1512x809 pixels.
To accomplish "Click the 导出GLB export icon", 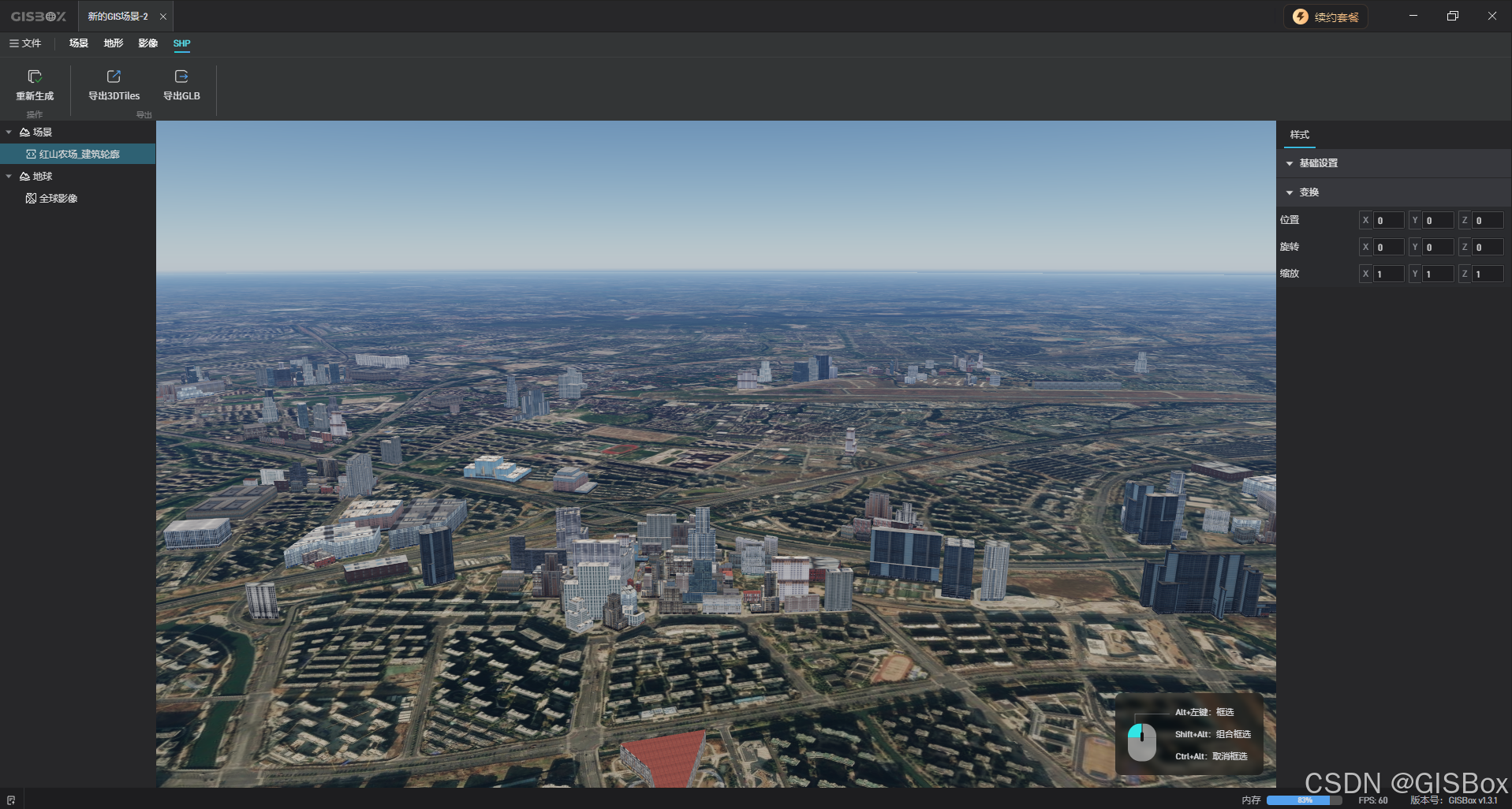I will pos(181,76).
